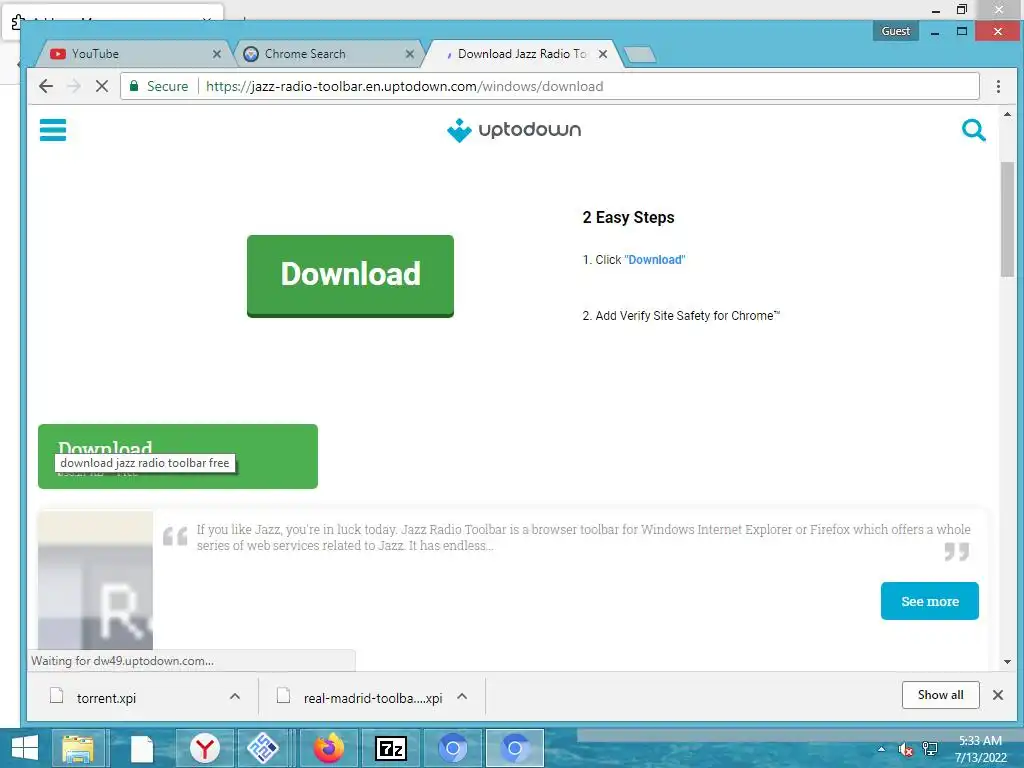Click the page scrollbar up arrow

[x=1007, y=114]
